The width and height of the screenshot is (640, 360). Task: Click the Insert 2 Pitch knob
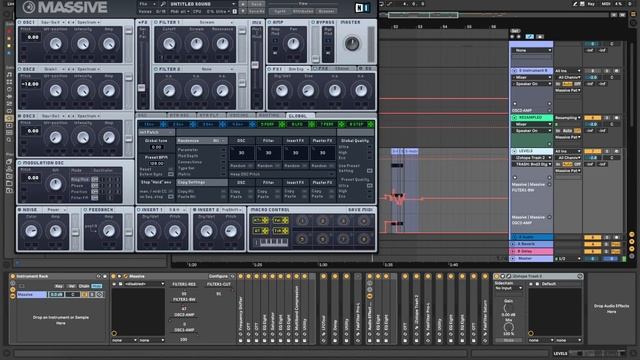pos(231,231)
